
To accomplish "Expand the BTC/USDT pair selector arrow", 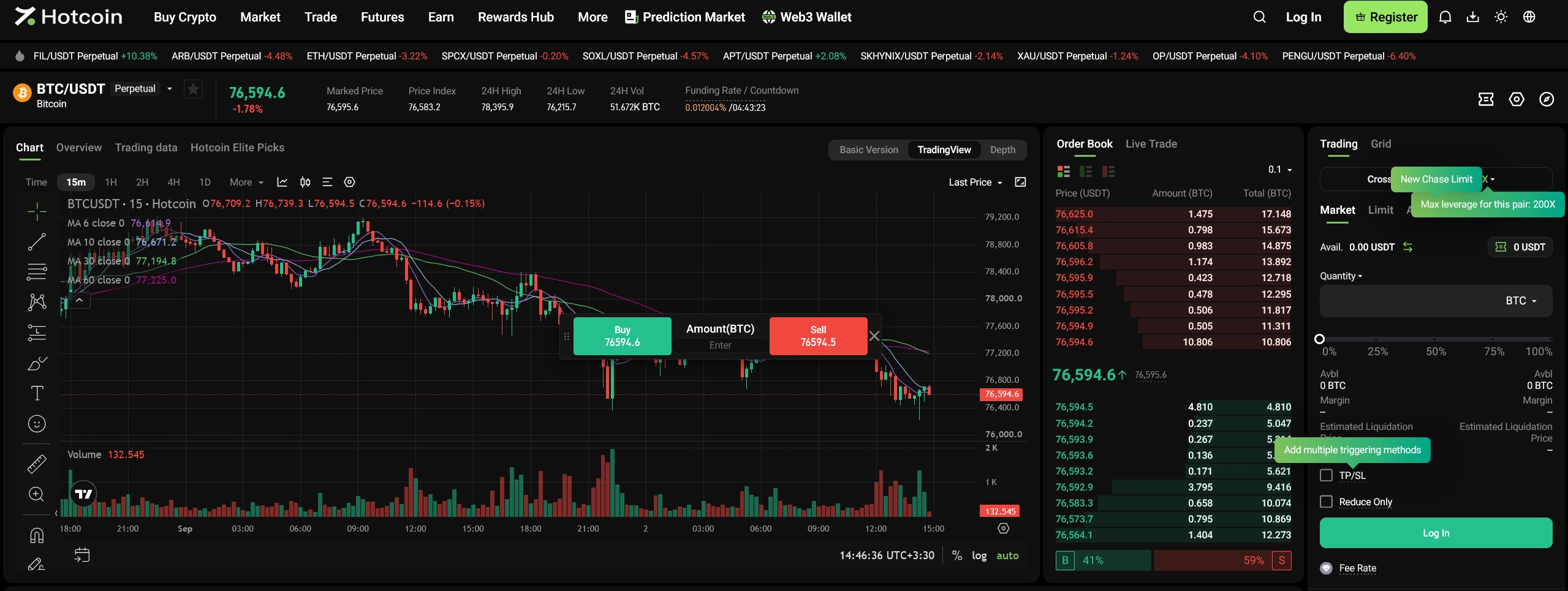I will click(170, 89).
